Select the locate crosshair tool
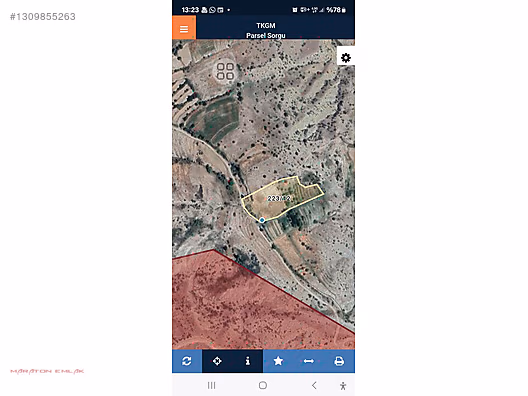Image resolution: width=528 pixels, height=396 pixels. click(x=217, y=361)
